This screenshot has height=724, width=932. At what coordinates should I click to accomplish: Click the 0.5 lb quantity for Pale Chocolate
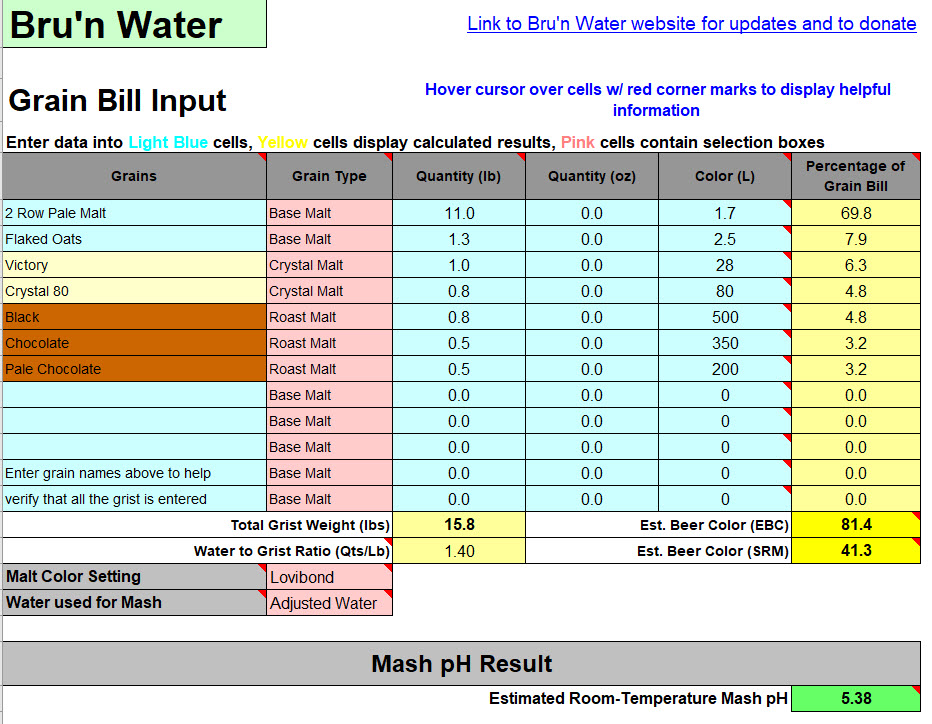(459, 369)
